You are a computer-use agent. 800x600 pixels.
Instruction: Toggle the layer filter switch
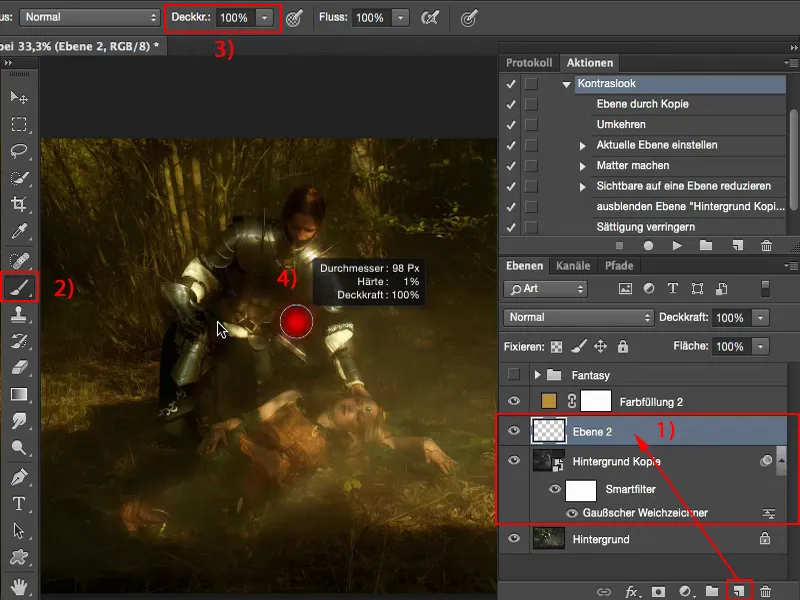[x=765, y=288]
